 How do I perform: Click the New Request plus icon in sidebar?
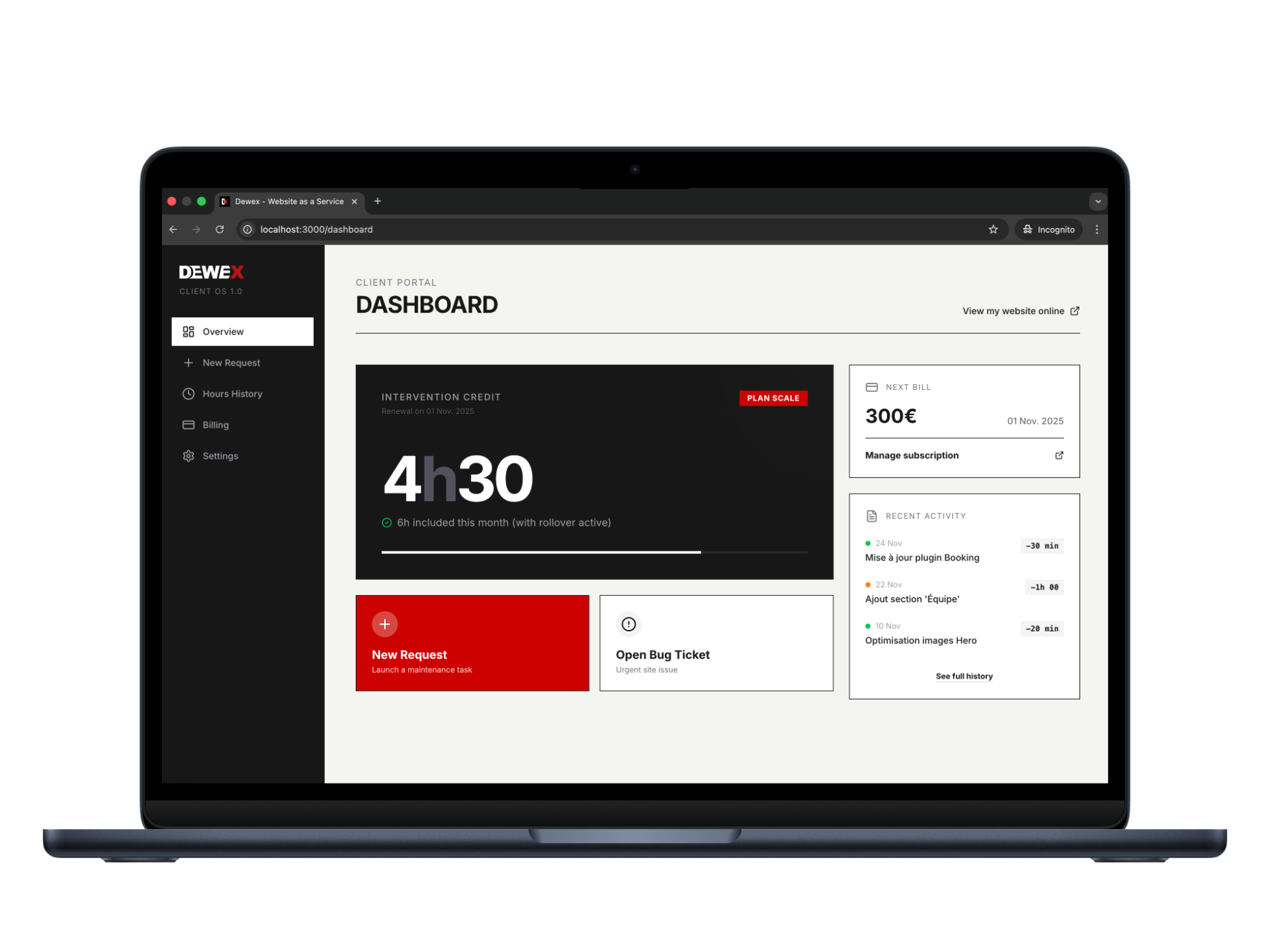point(189,362)
